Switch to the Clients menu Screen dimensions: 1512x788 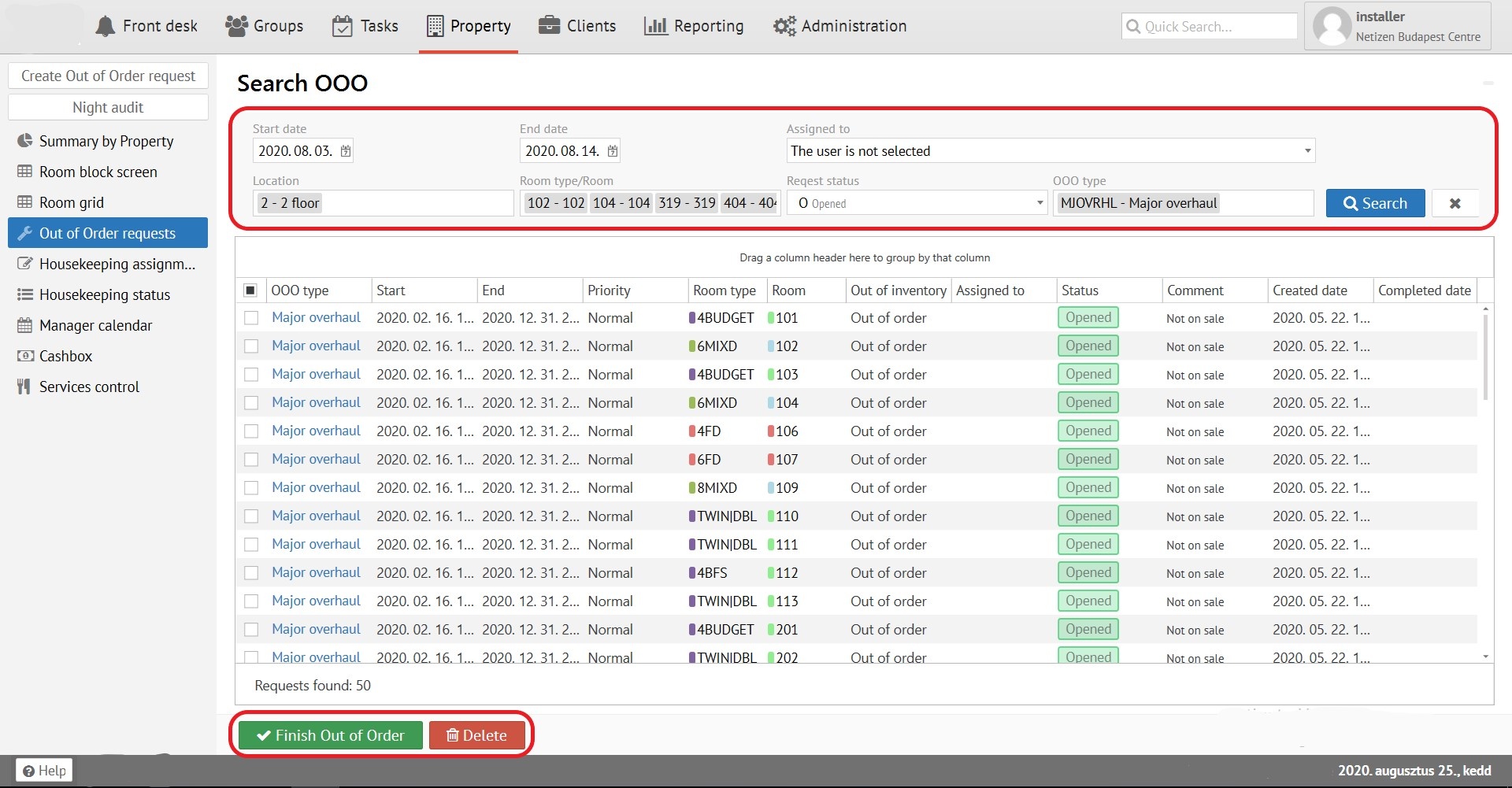pos(577,26)
